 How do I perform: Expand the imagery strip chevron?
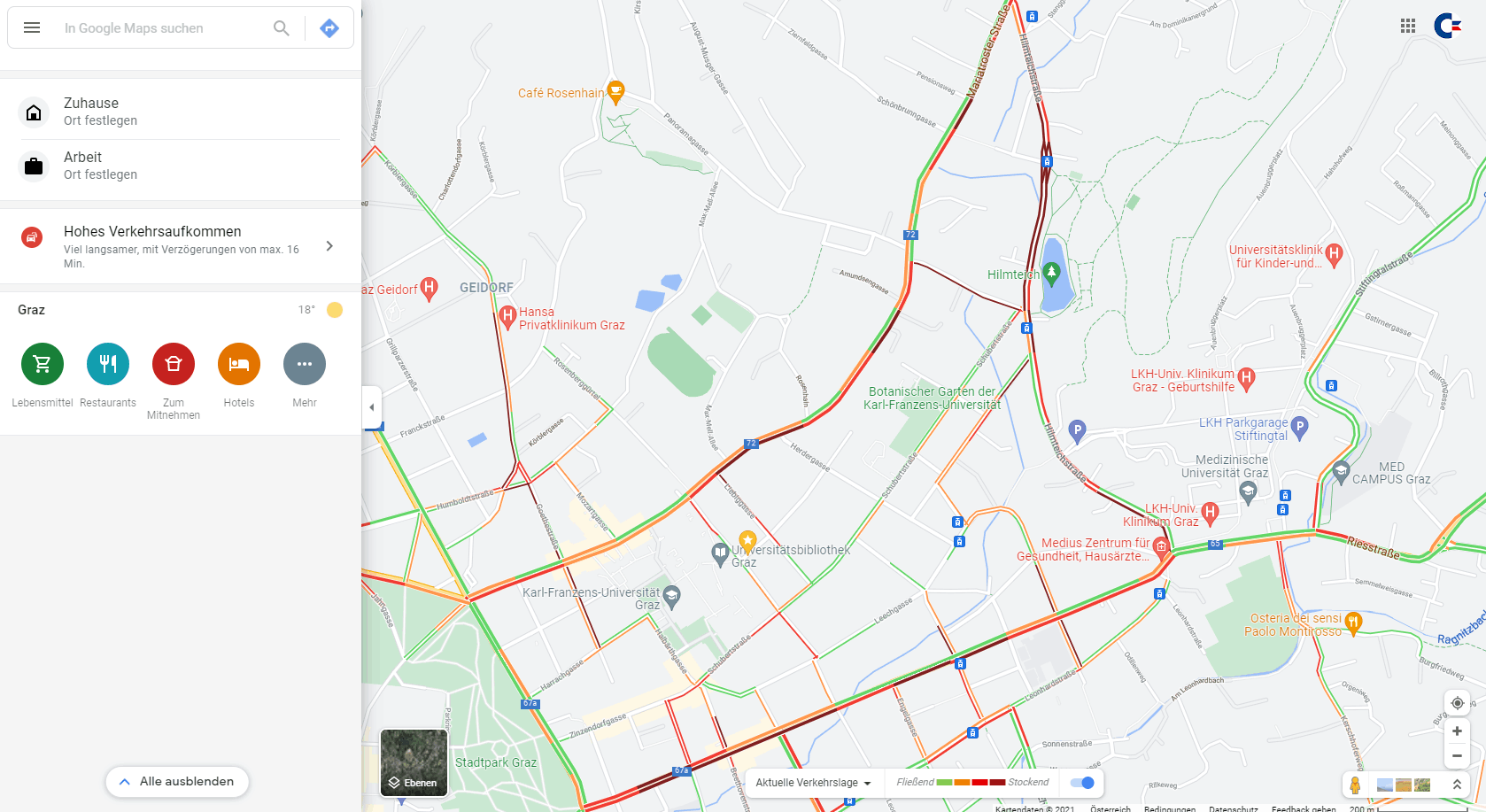pyautogui.click(x=1457, y=785)
